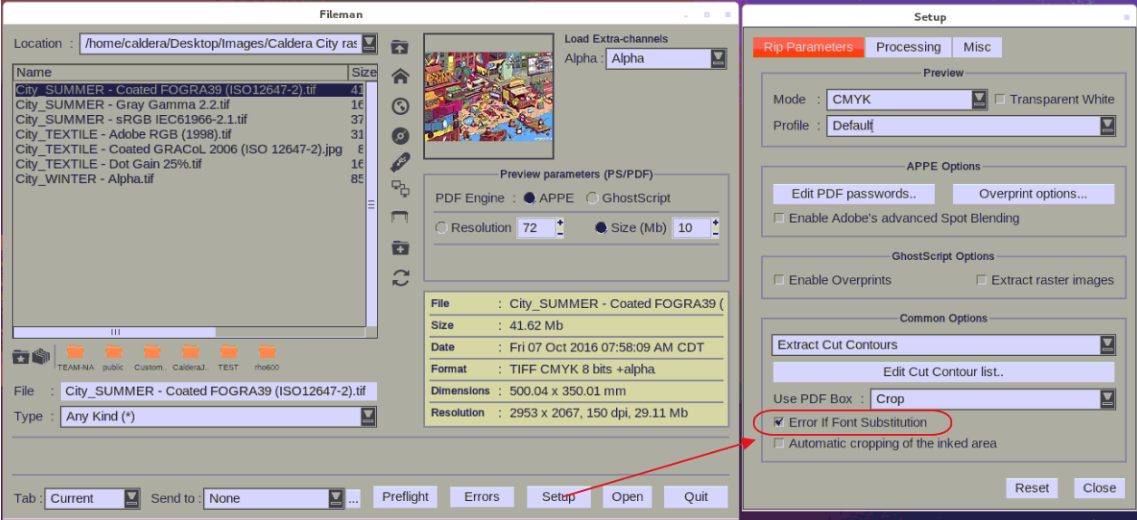Viewport: 1137px width, 520px height.
Task: Open the home directory icon
Action: 400,76
